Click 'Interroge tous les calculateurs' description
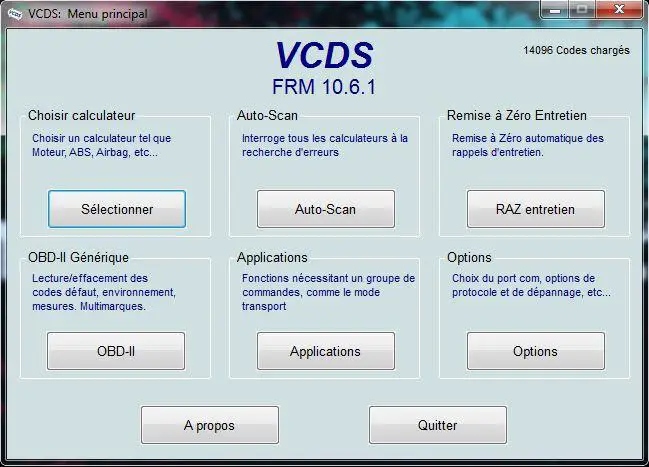Image resolution: width=649 pixels, height=467 pixels. (x=325, y=145)
